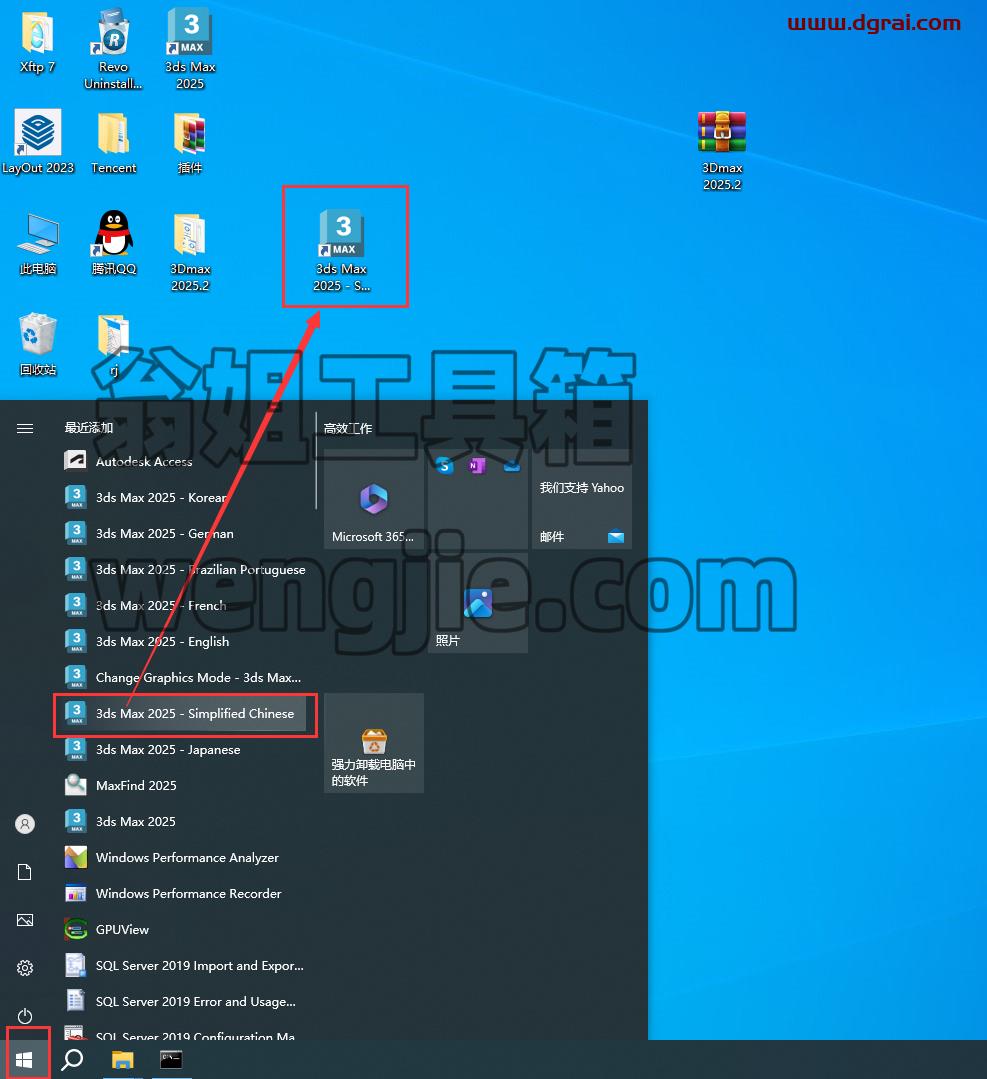
Task: Select the 插件 archive icon on desktop
Action: point(190,143)
